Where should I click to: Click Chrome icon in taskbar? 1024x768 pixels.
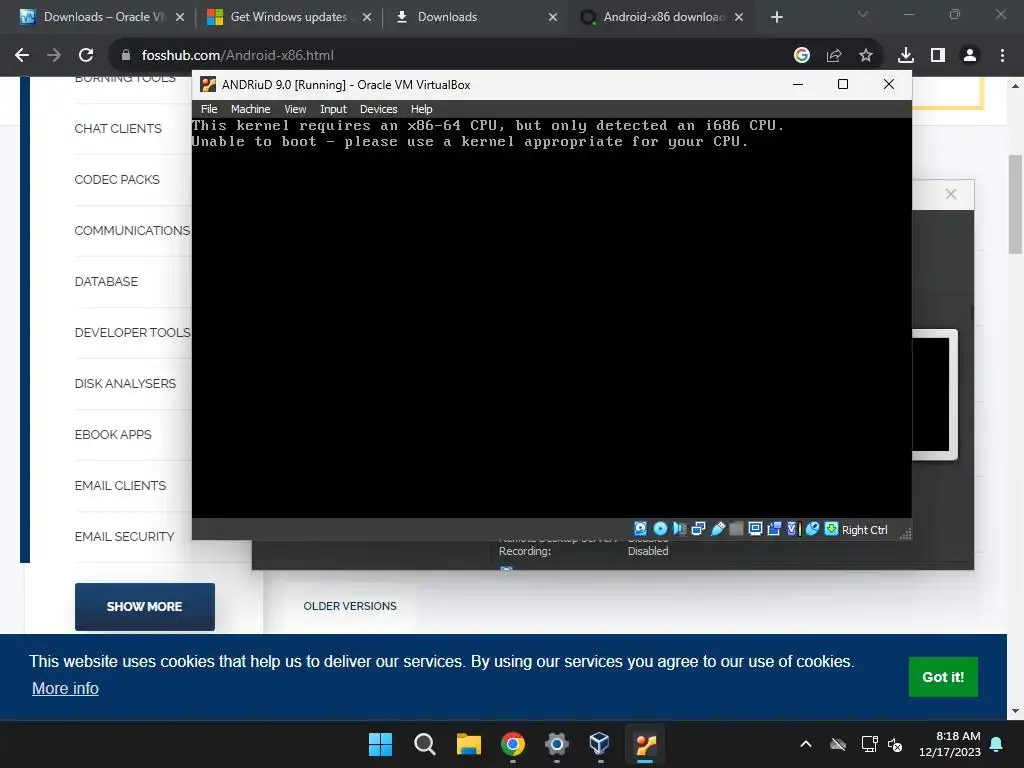pyautogui.click(x=513, y=744)
